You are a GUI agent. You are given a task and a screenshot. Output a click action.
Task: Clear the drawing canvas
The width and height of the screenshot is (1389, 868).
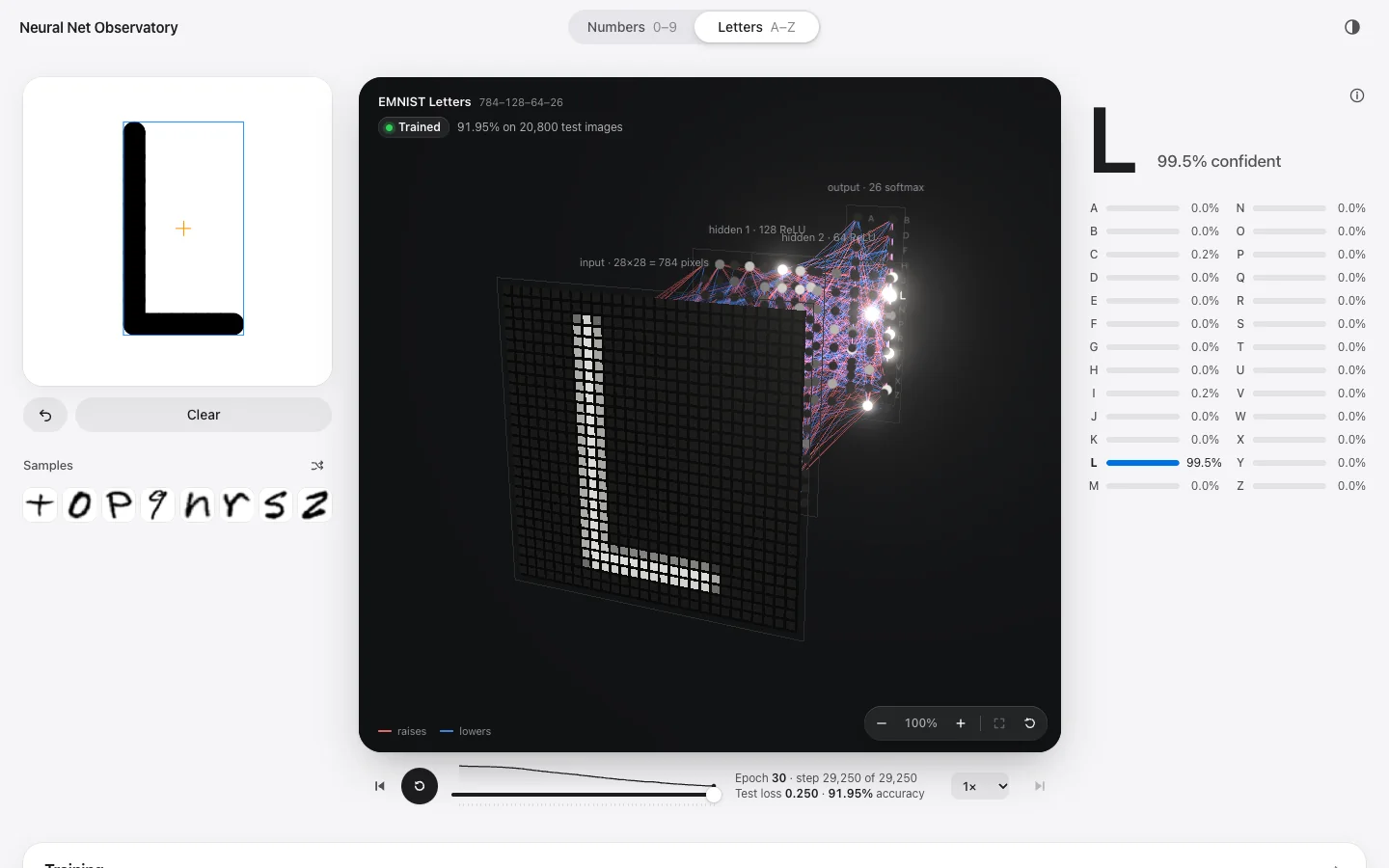click(204, 415)
